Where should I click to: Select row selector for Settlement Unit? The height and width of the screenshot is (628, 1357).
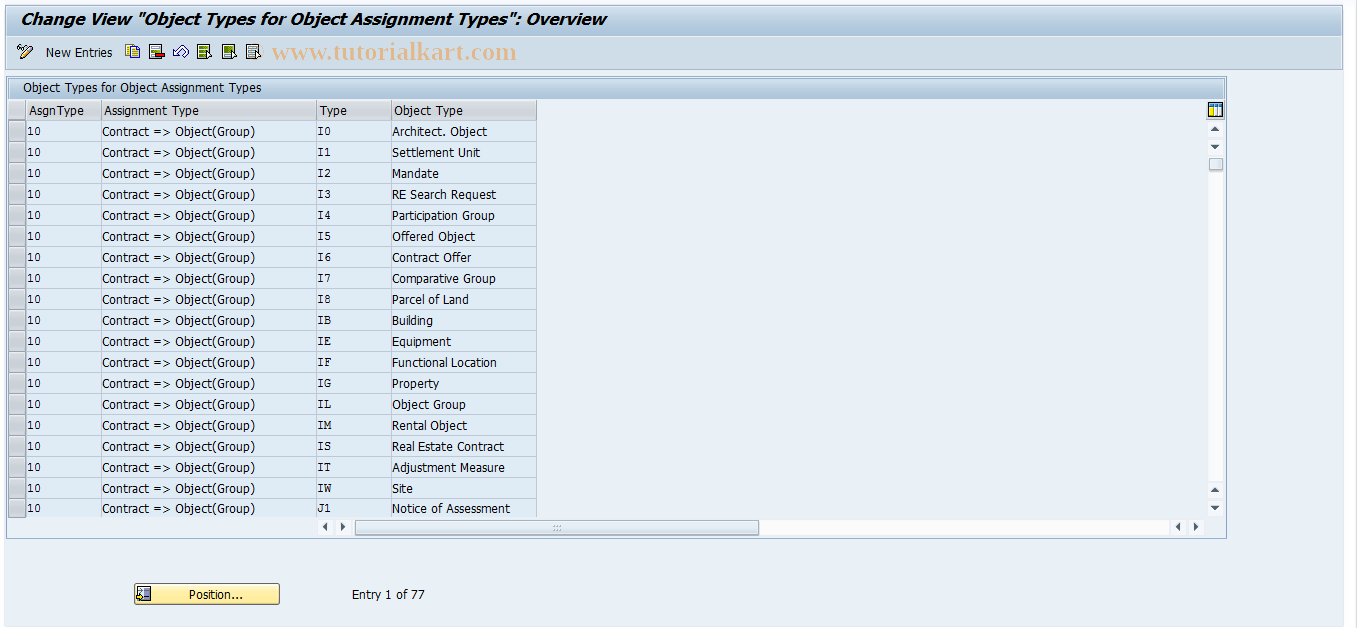pos(17,152)
